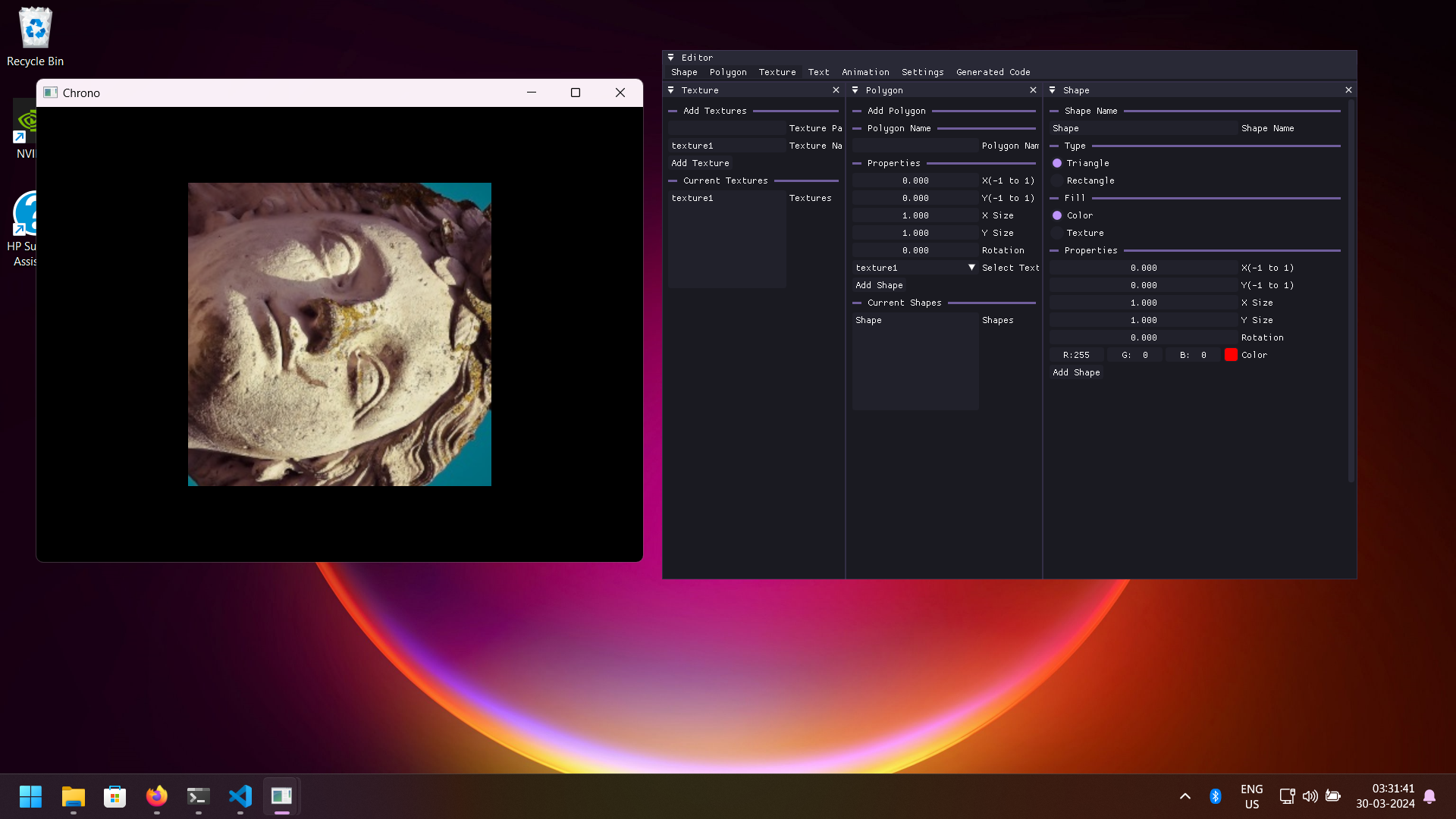
Task: Close the Polygon panel
Action: click(x=1033, y=90)
